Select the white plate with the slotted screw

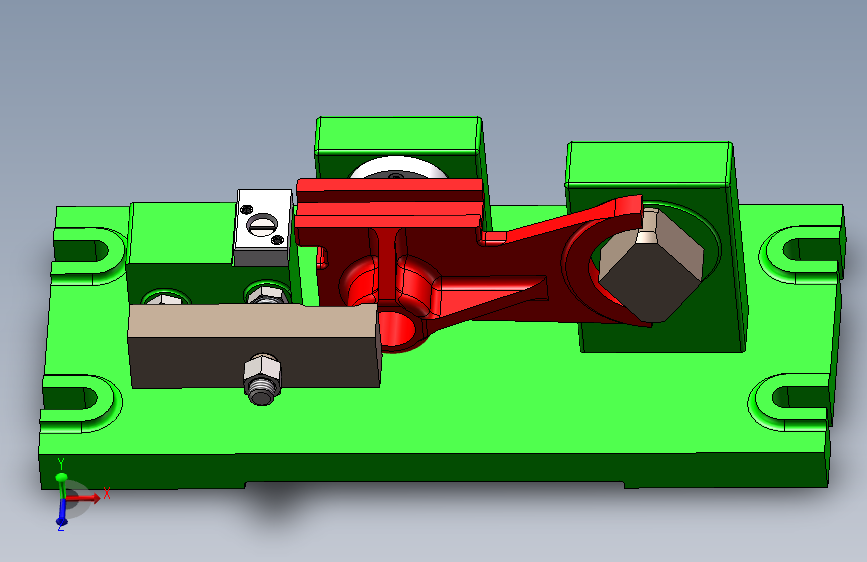[263, 227]
